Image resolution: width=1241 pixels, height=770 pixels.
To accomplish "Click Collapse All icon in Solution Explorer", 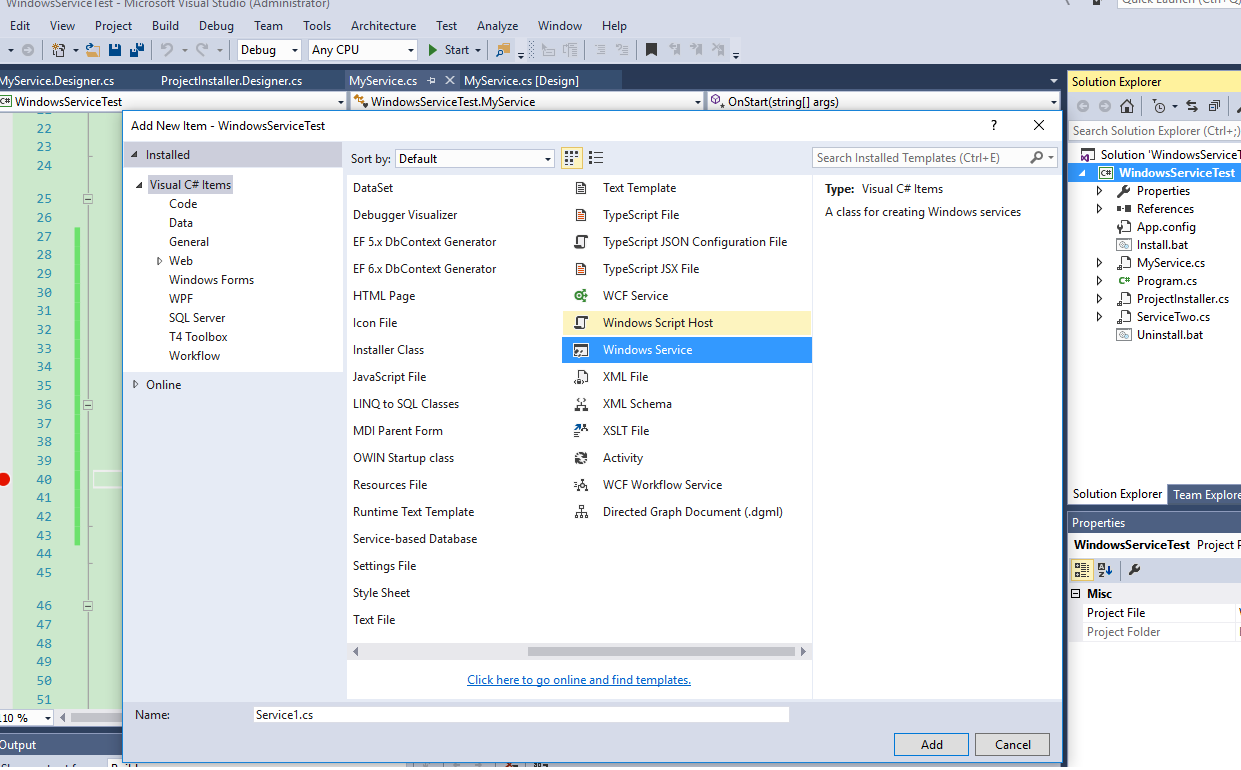I will click(1214, 106).
